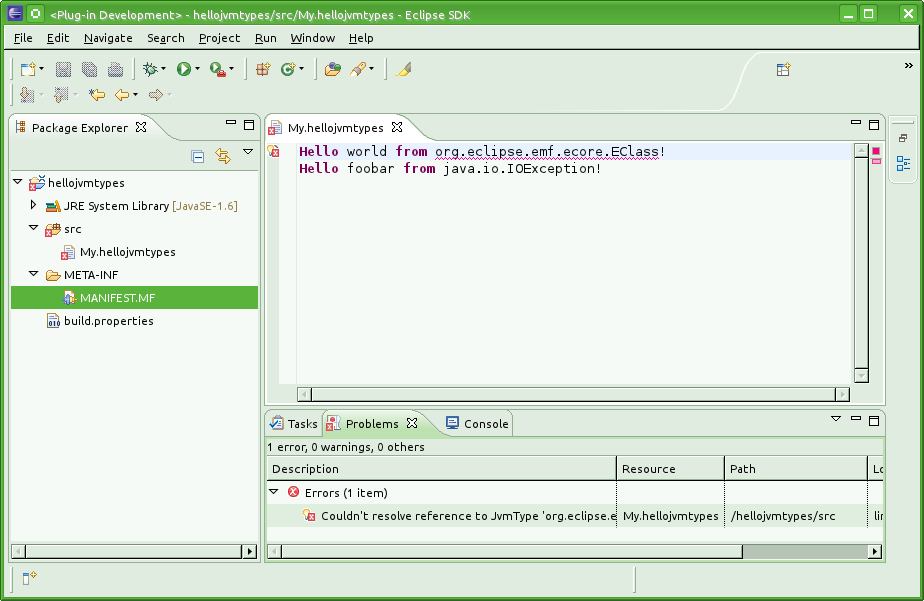Collapse the Errors (1 item) group
924x601 pixels.
point(274,492)
